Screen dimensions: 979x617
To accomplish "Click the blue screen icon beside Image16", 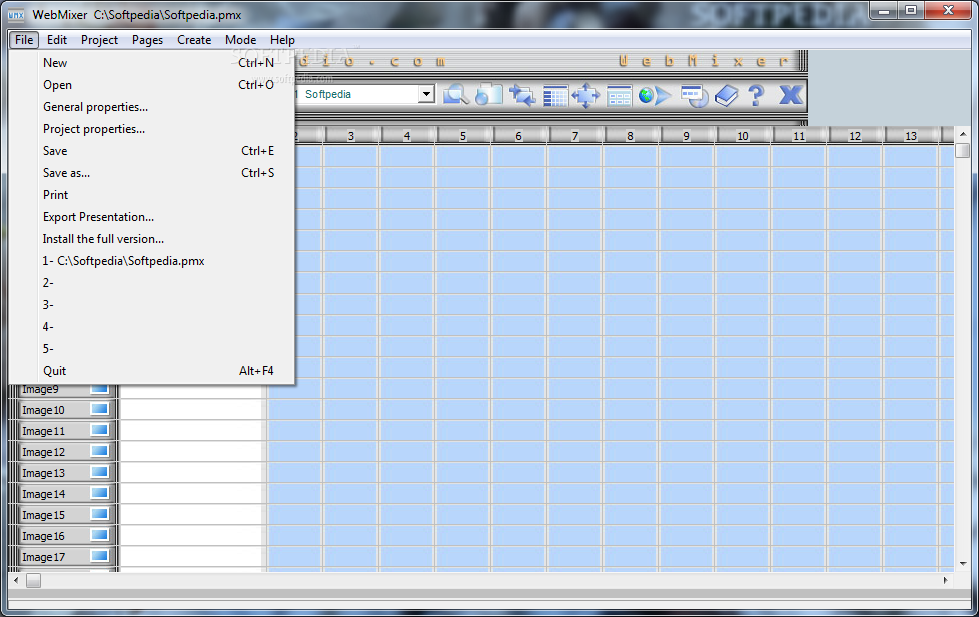I will click(x=100, y=535).
